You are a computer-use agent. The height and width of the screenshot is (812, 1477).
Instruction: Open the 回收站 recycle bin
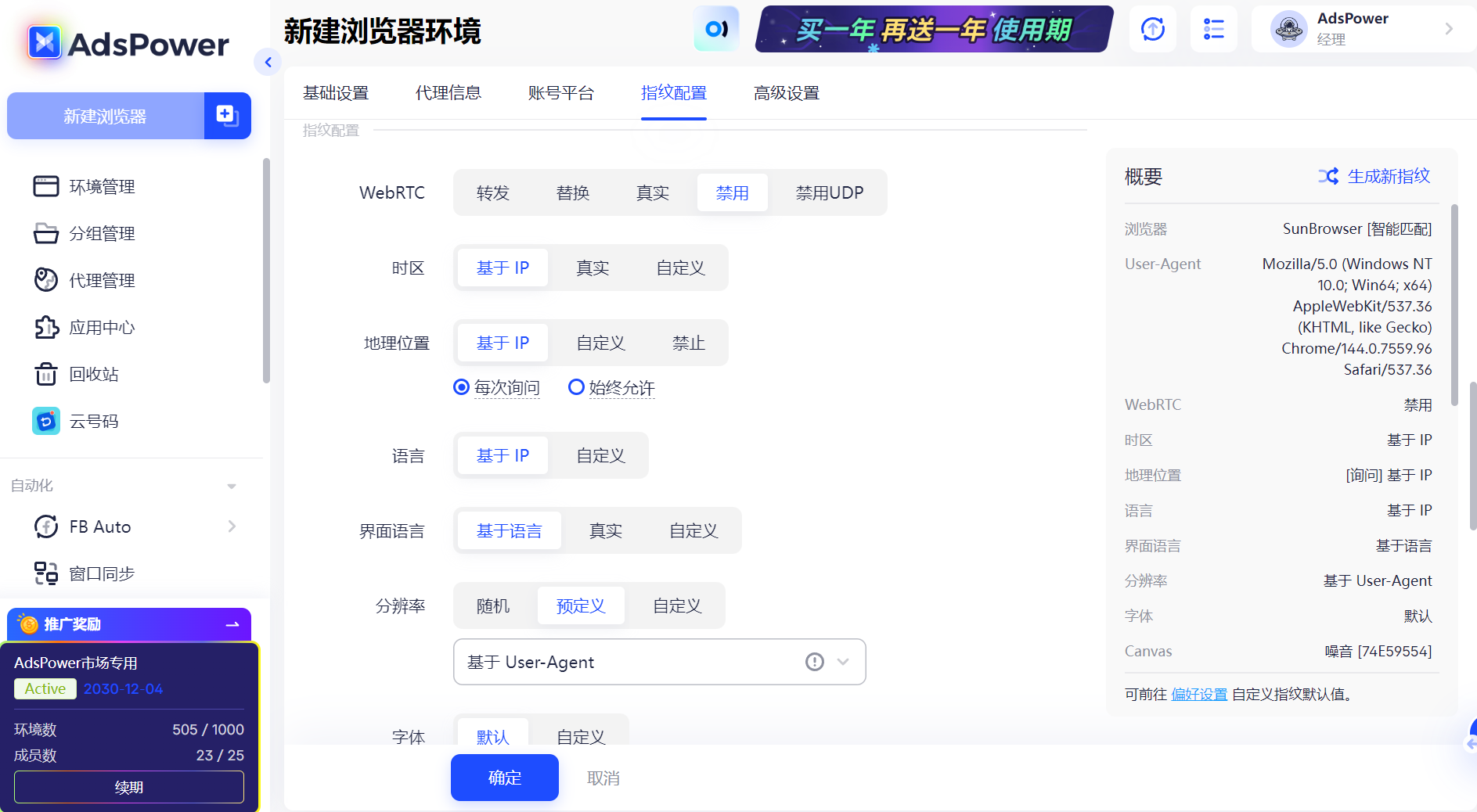pos(94,374)
